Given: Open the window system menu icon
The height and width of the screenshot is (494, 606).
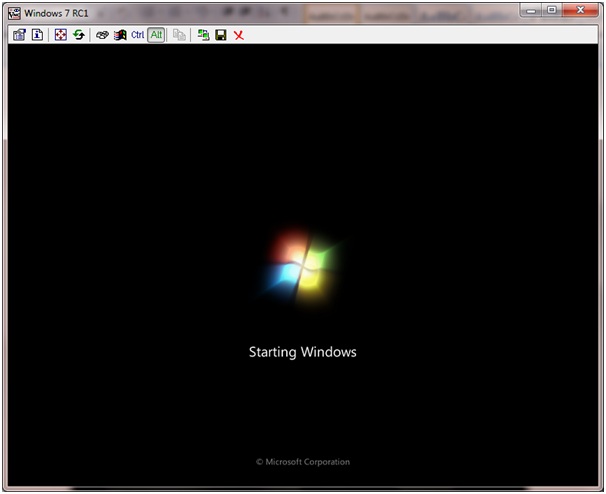Looking at the screenshot, I should (14, 13).
